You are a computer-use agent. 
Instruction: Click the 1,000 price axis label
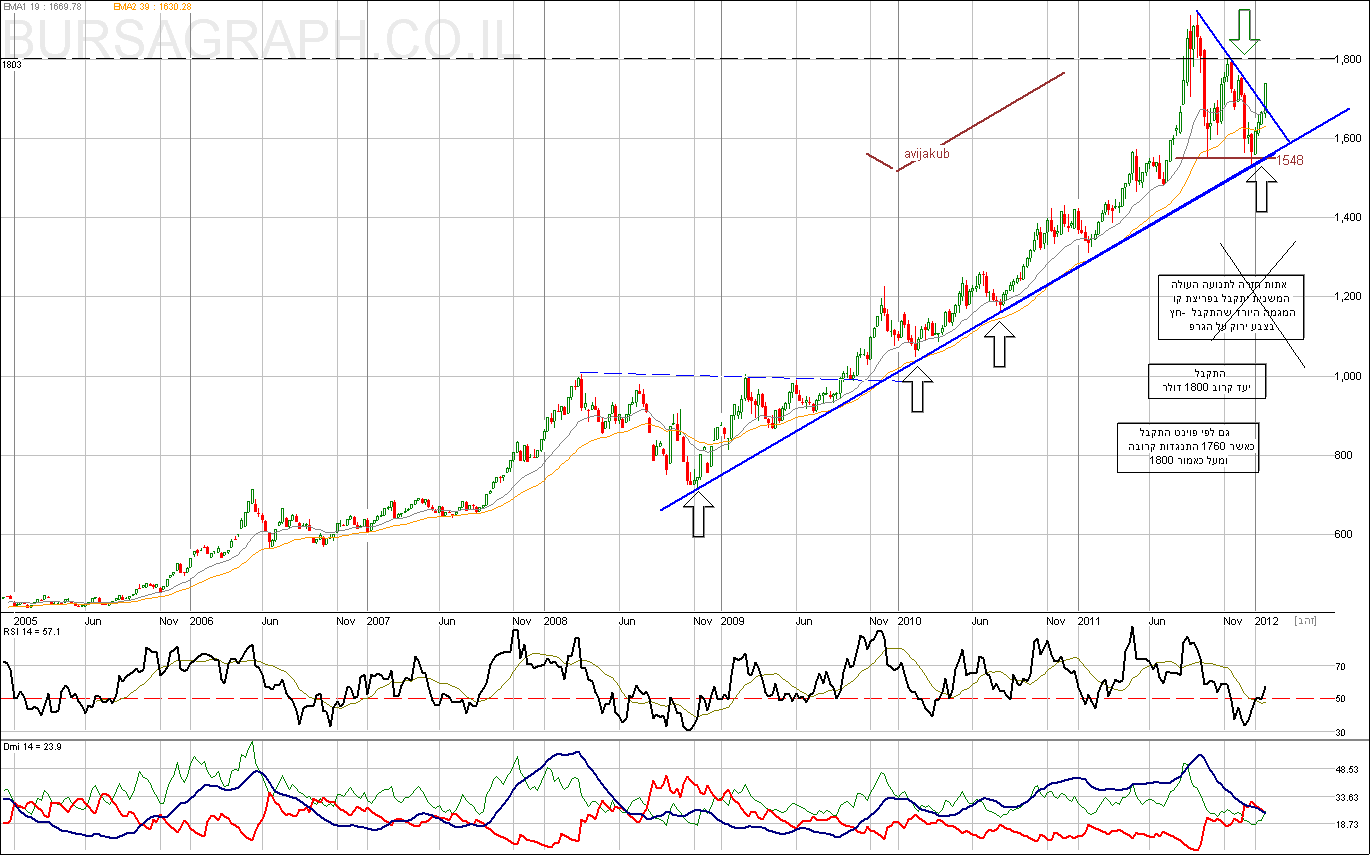[x=1350, y=376]
